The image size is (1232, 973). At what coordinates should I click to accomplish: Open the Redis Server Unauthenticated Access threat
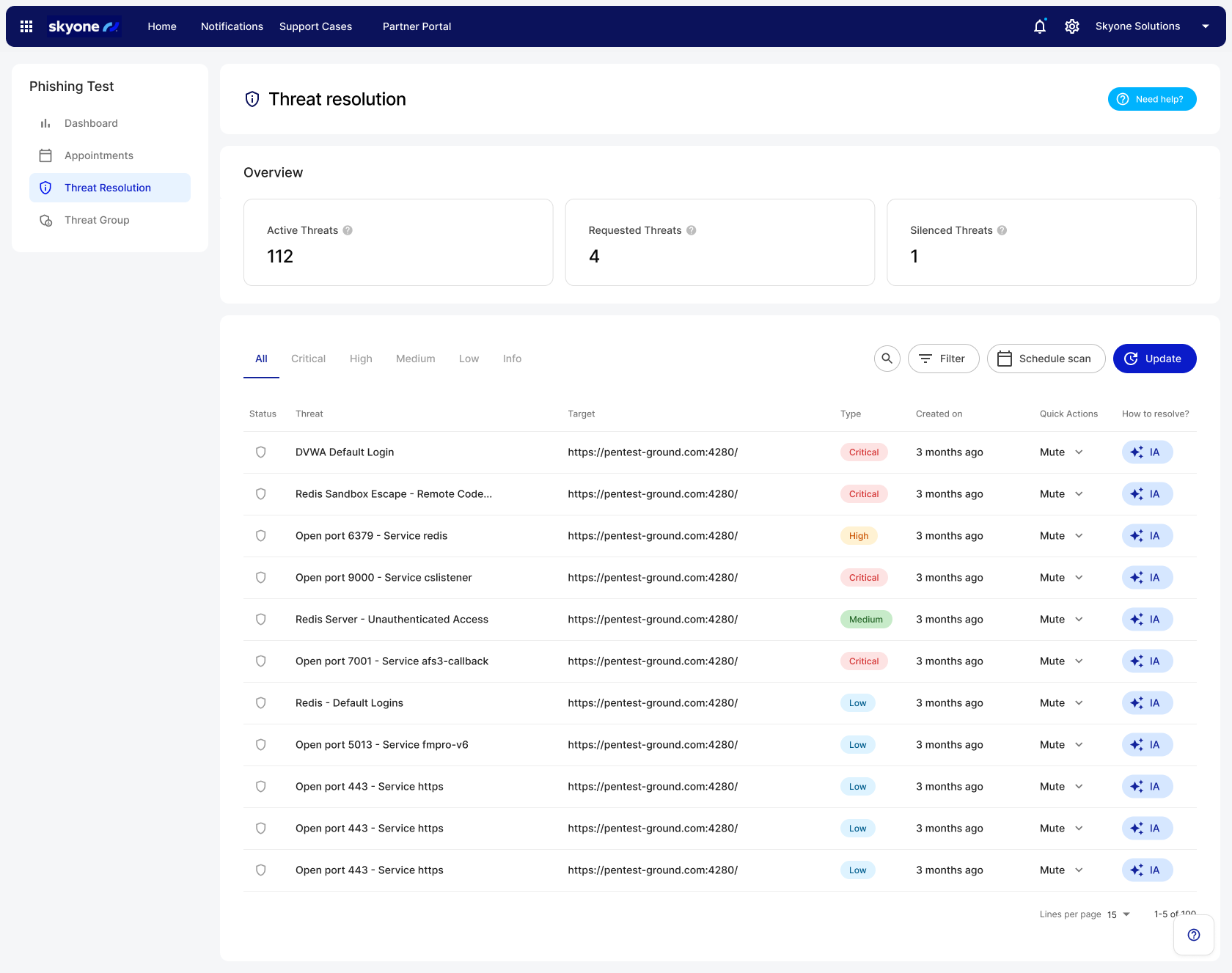click(392, 620)
